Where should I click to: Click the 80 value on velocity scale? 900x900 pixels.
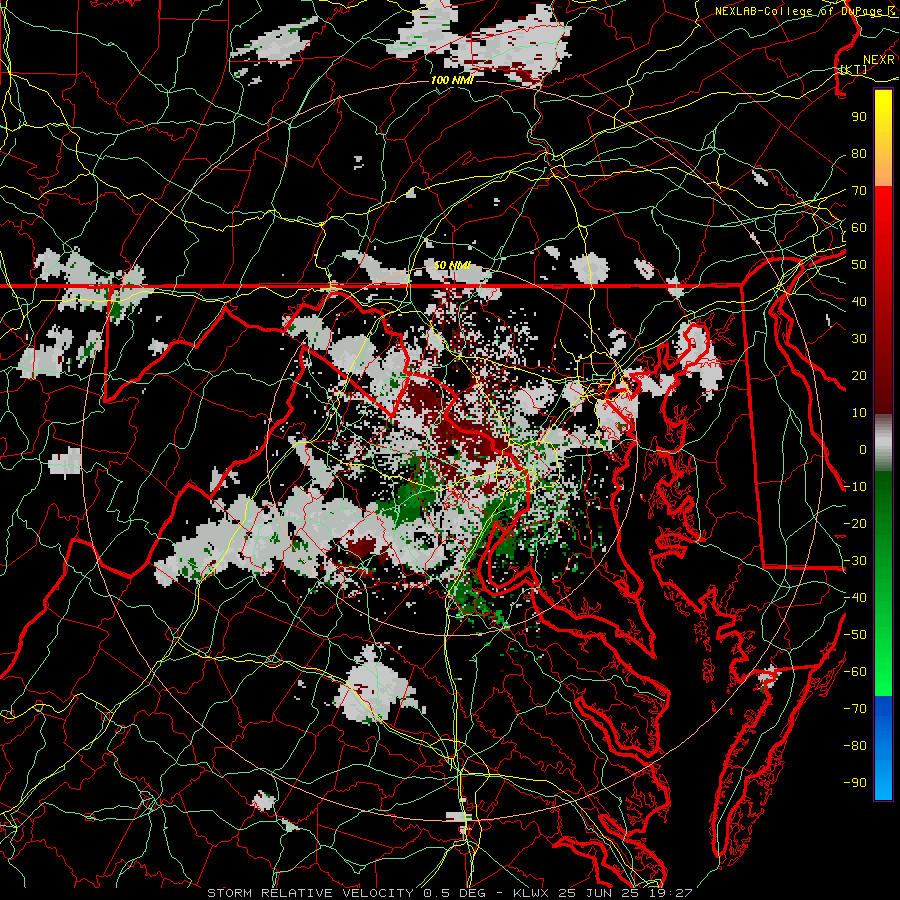click(x=859, y=153)
